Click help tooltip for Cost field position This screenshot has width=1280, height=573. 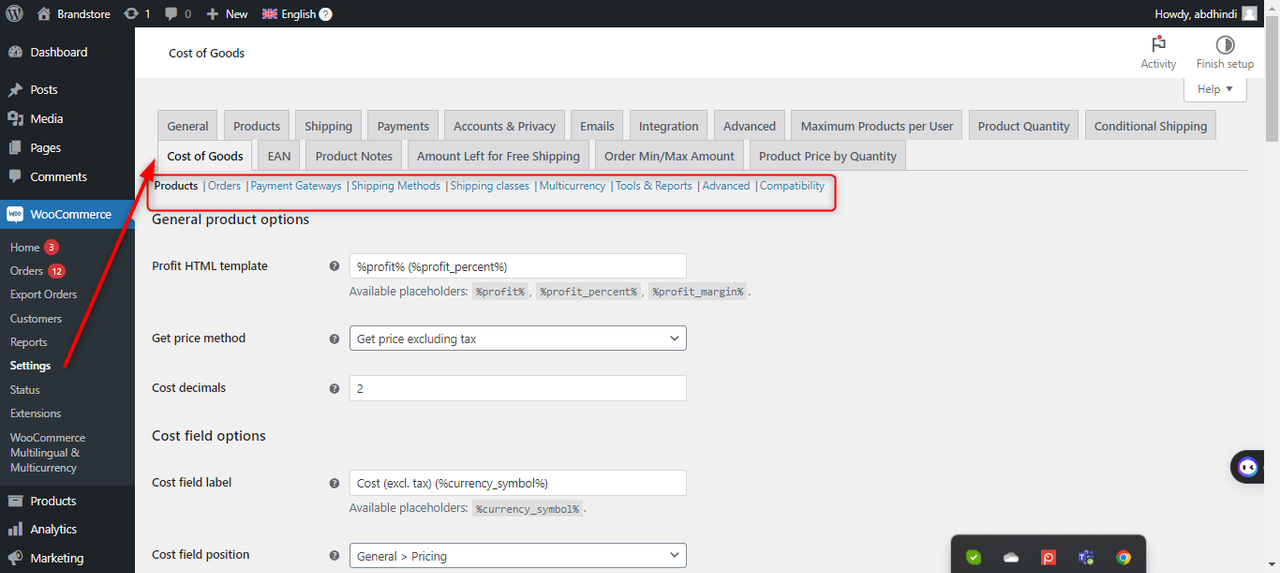334,556
